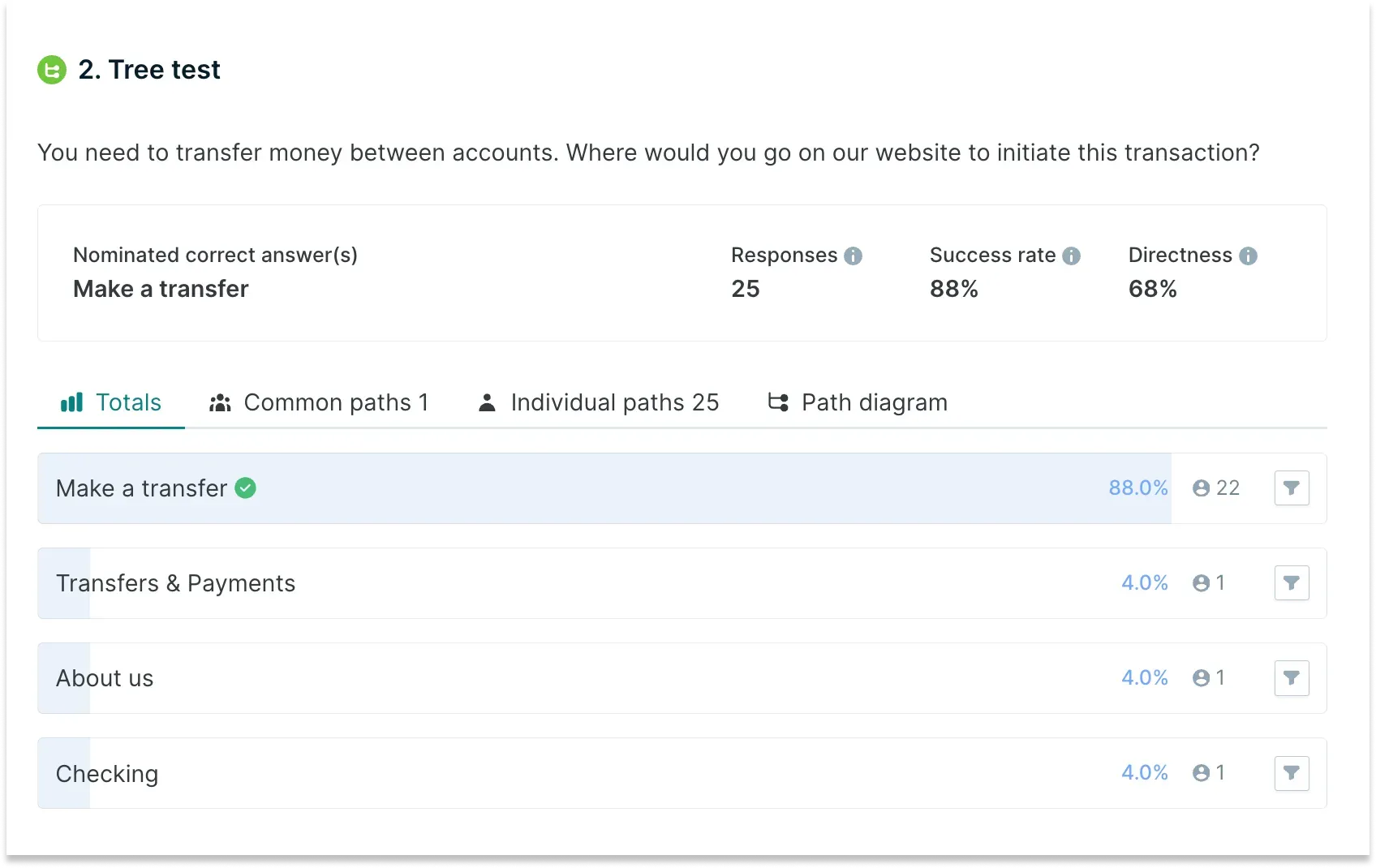Screen dimensions: 1376x868
Task: Open the Individual paths tab
Action: click(598, 402)
